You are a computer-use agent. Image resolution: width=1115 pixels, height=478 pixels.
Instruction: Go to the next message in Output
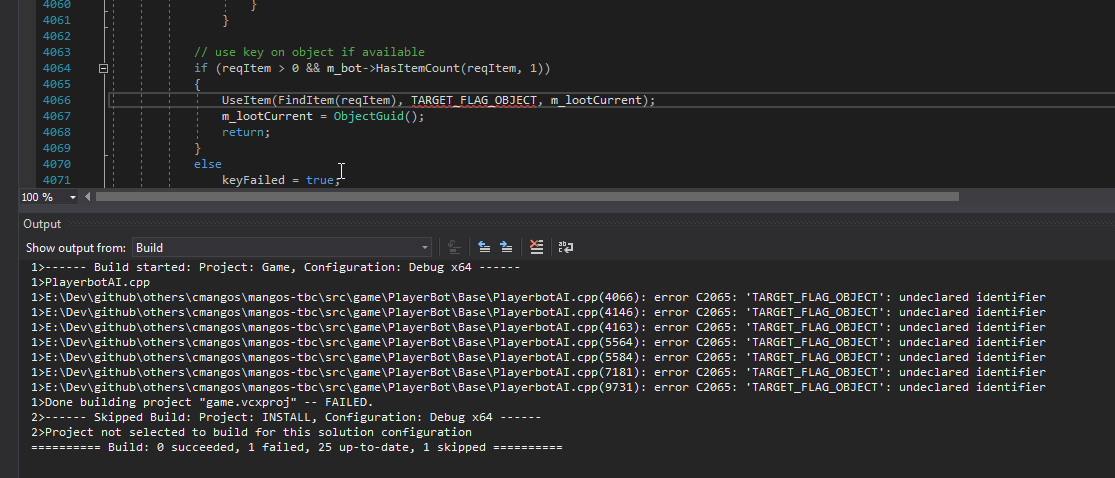[x=506, y=248]
